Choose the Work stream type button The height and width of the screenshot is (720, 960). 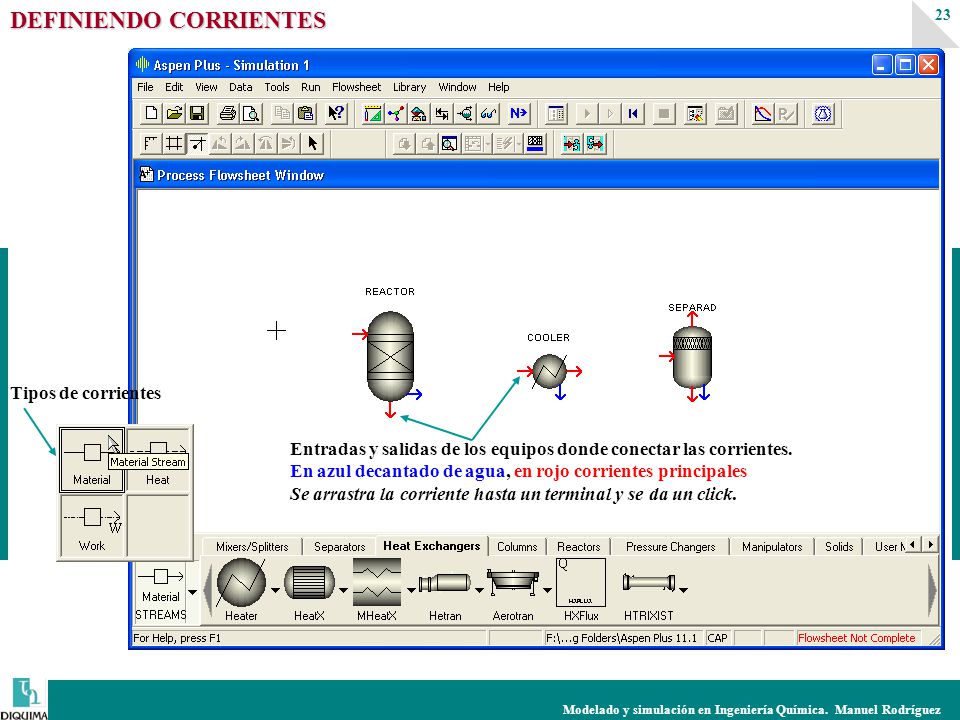[x=92, y=526]
